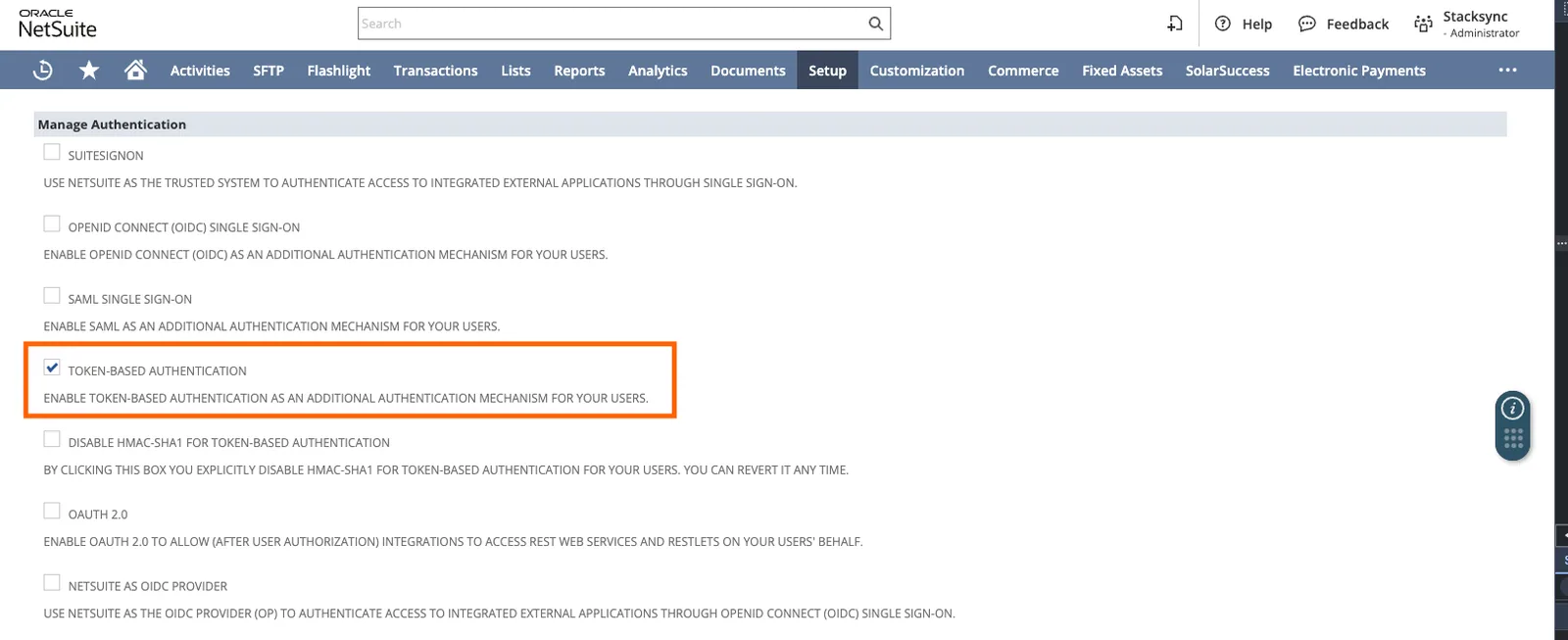Click the Help link in header
1568x640 pixels.
(1256, 25)
